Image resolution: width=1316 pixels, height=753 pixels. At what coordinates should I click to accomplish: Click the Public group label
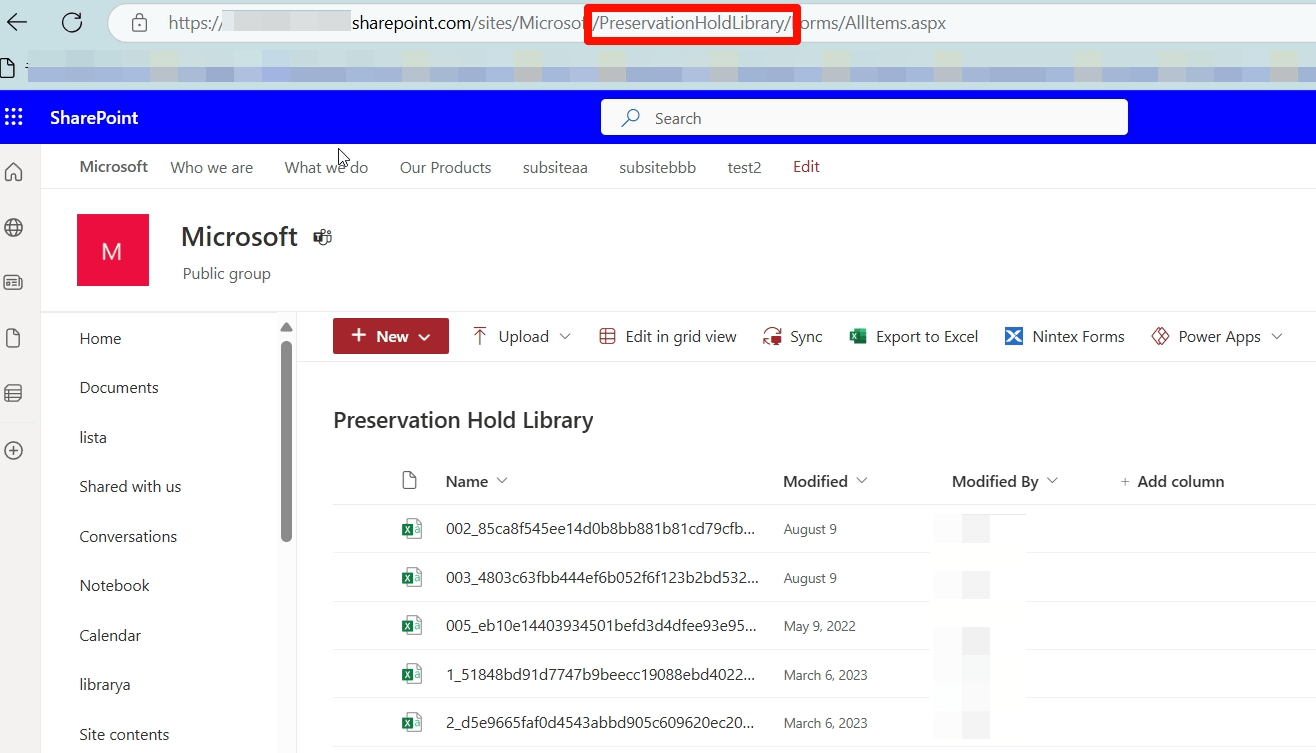coord(226,273)
